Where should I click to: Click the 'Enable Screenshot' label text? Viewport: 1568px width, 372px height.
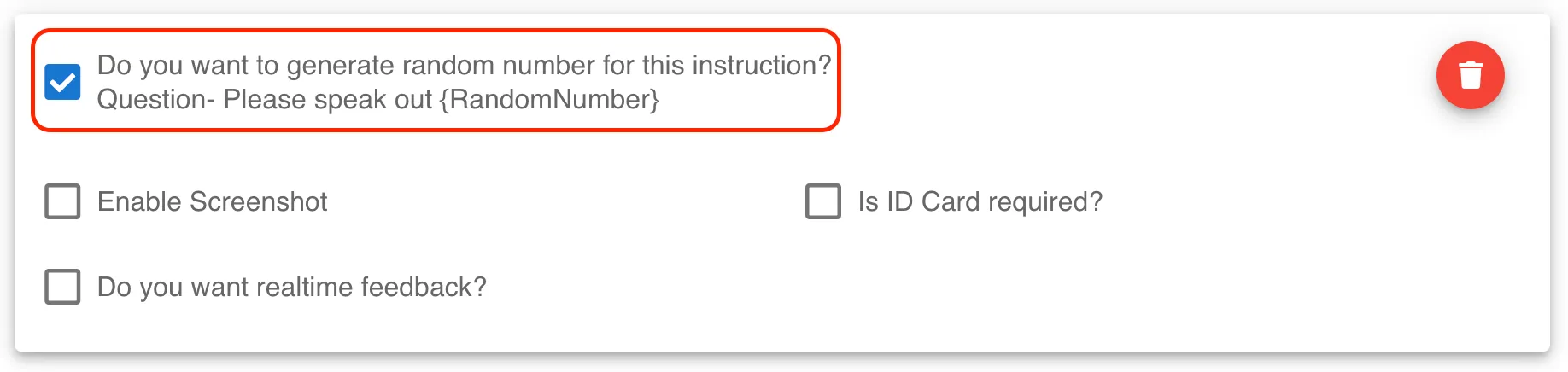pyautogui.click(x=212, y=201)
